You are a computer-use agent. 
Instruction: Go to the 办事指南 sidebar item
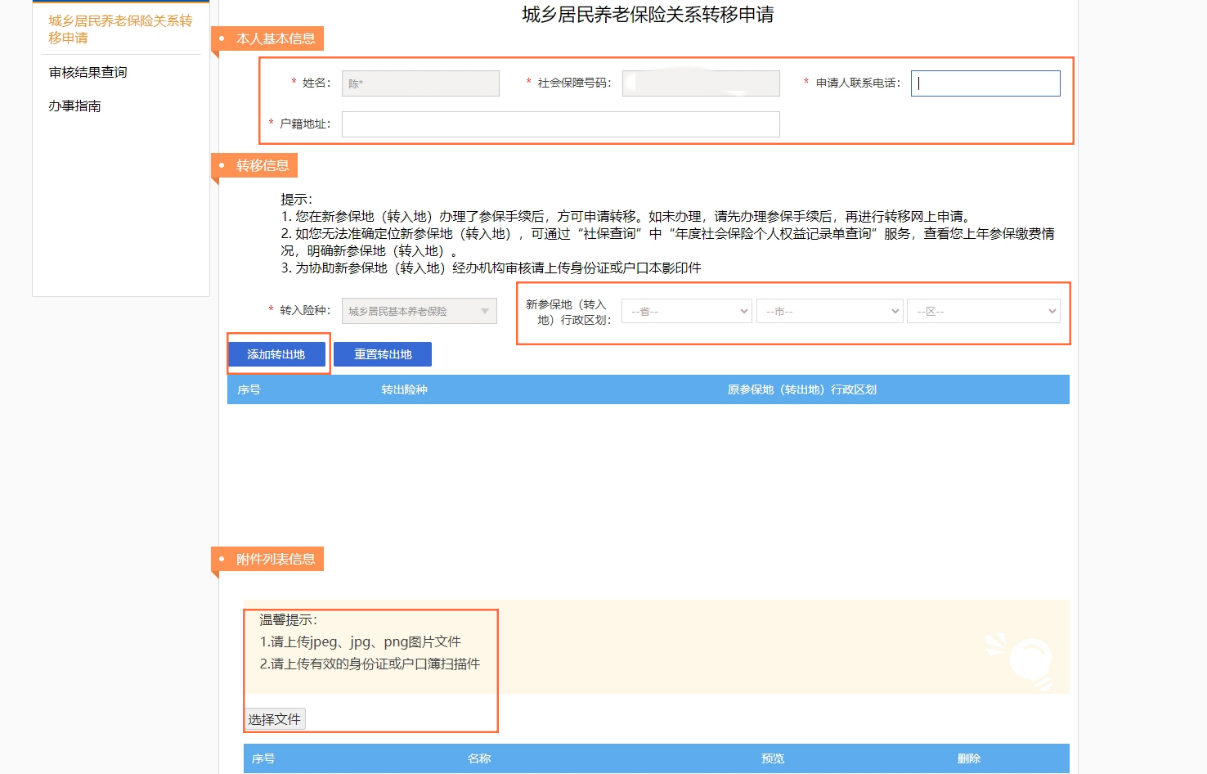coord(75,106)
